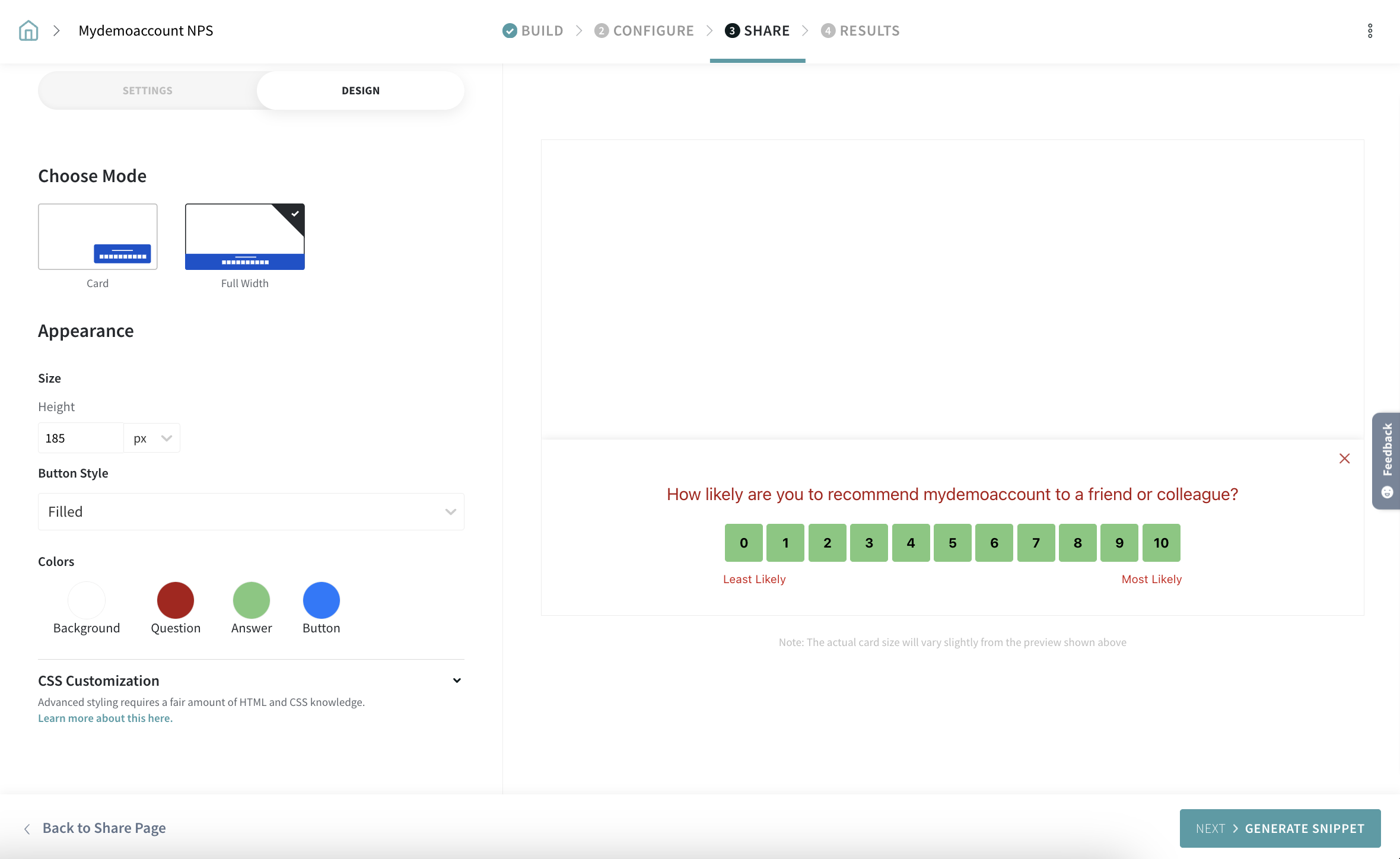Switch to the SETTINGS tab

(147, 91)
